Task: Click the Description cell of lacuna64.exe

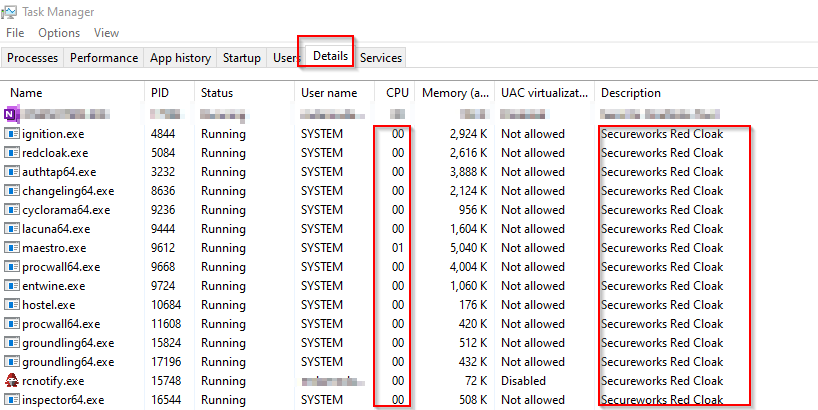Action: [x=662, y=229]
